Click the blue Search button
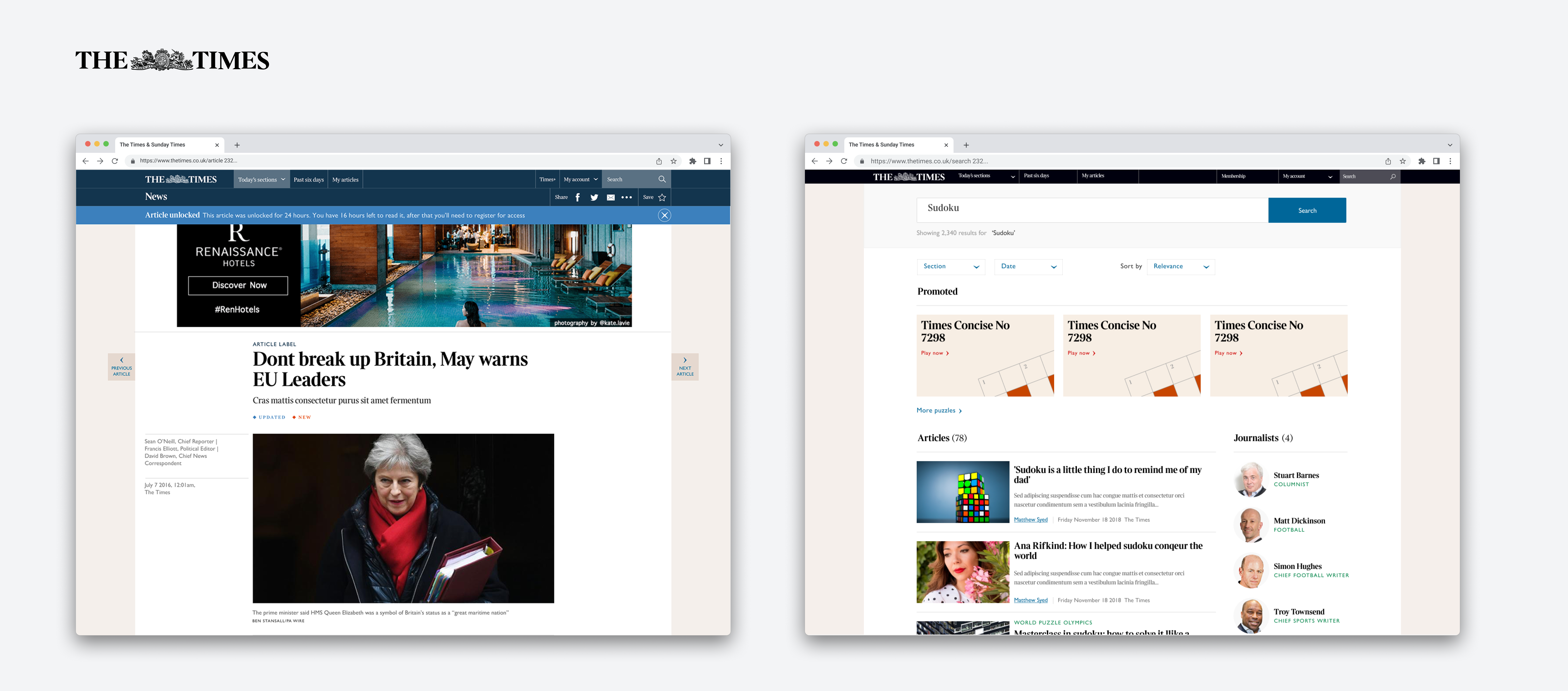This screenshot has width=1568, height=691. (1307, 210)
